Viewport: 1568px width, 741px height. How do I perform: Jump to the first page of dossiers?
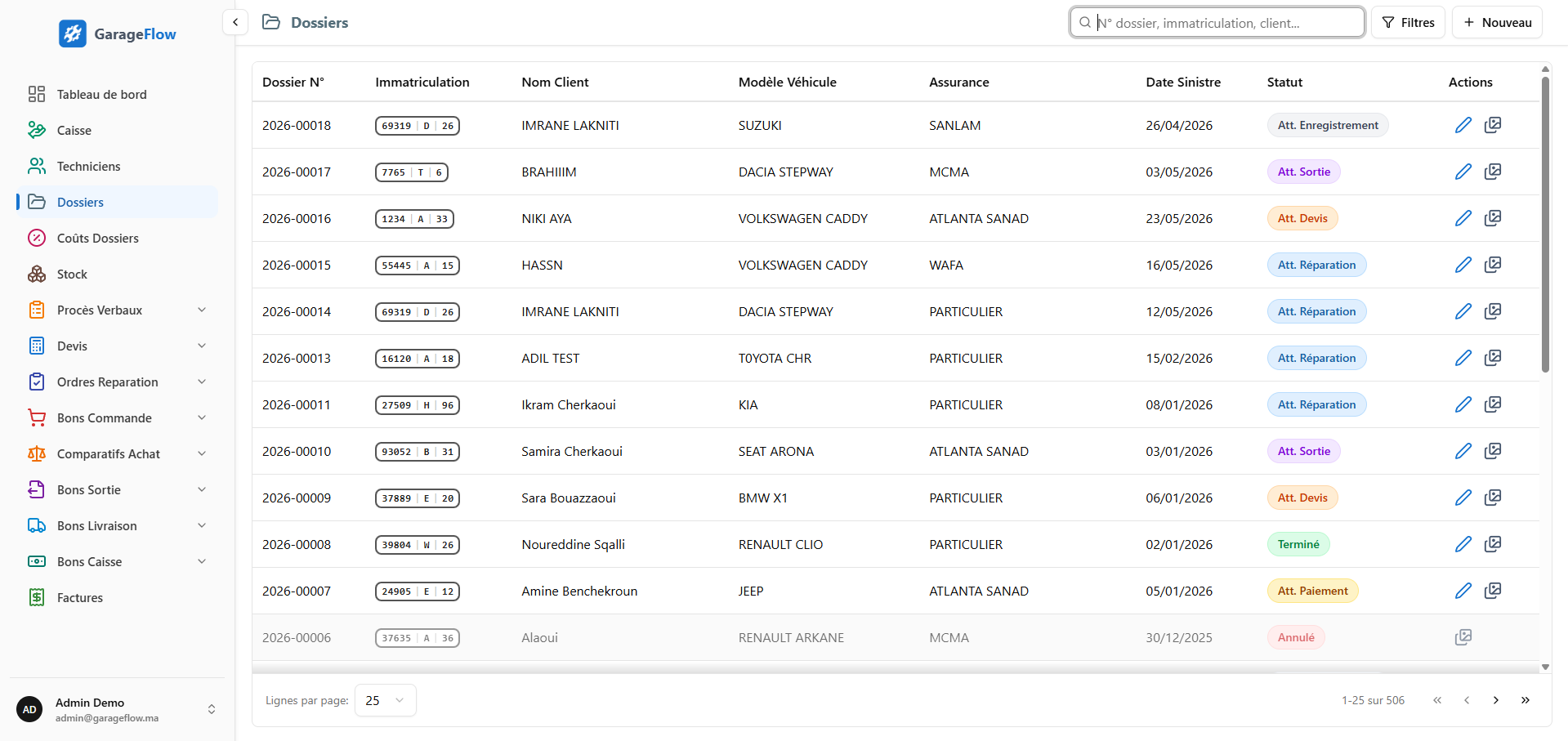click(x=1437, y=700)
